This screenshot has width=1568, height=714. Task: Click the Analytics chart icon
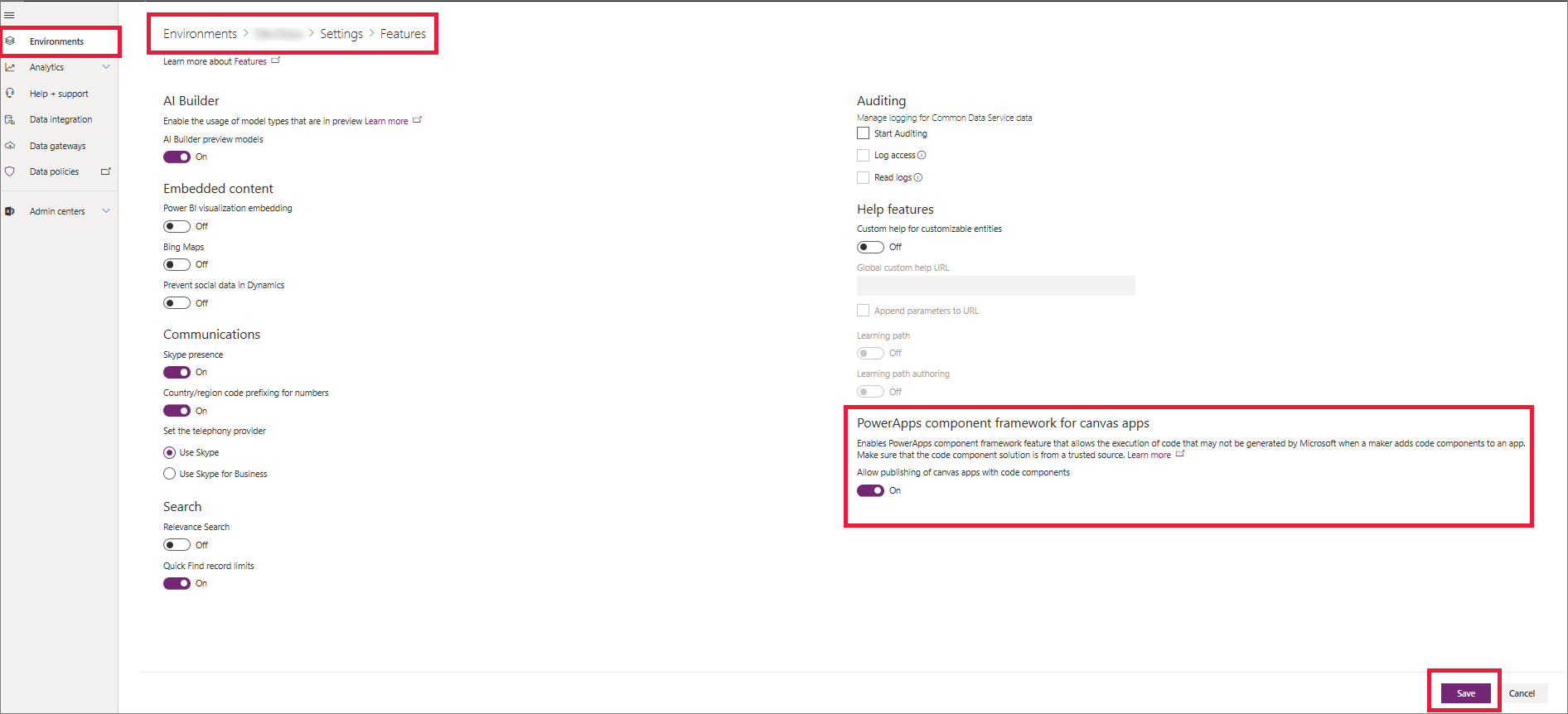click(x=10, y=67)
